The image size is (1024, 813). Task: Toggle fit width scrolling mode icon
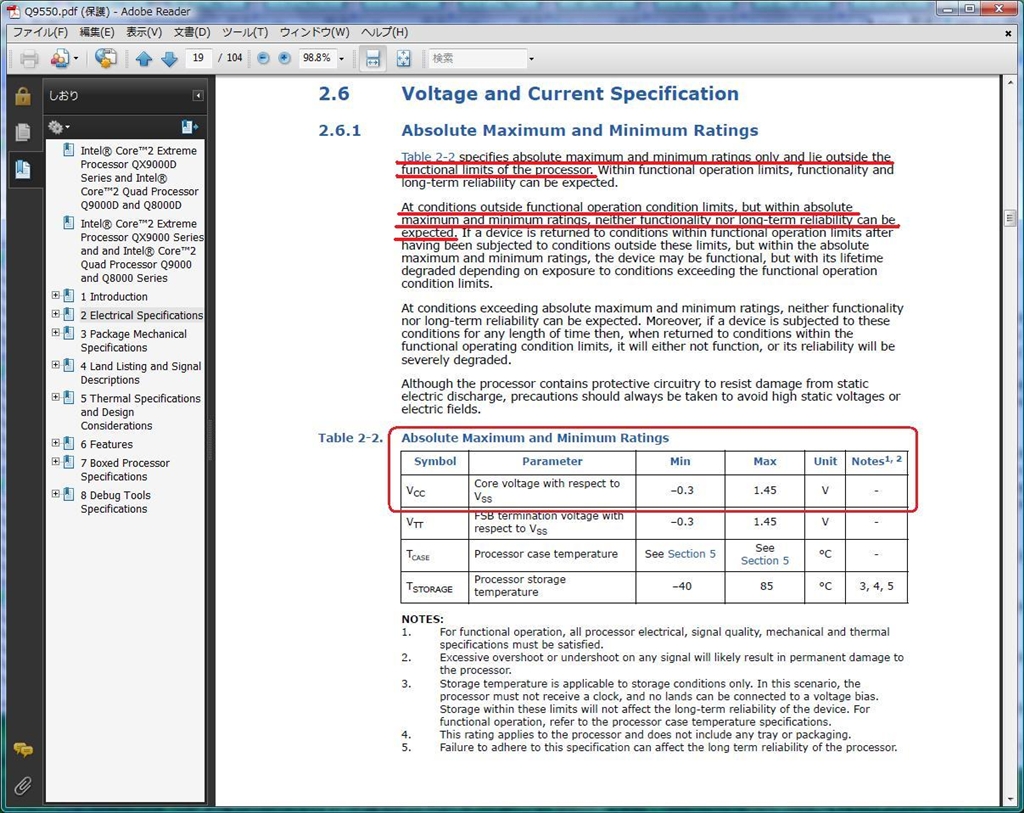(x=372, y=59)
